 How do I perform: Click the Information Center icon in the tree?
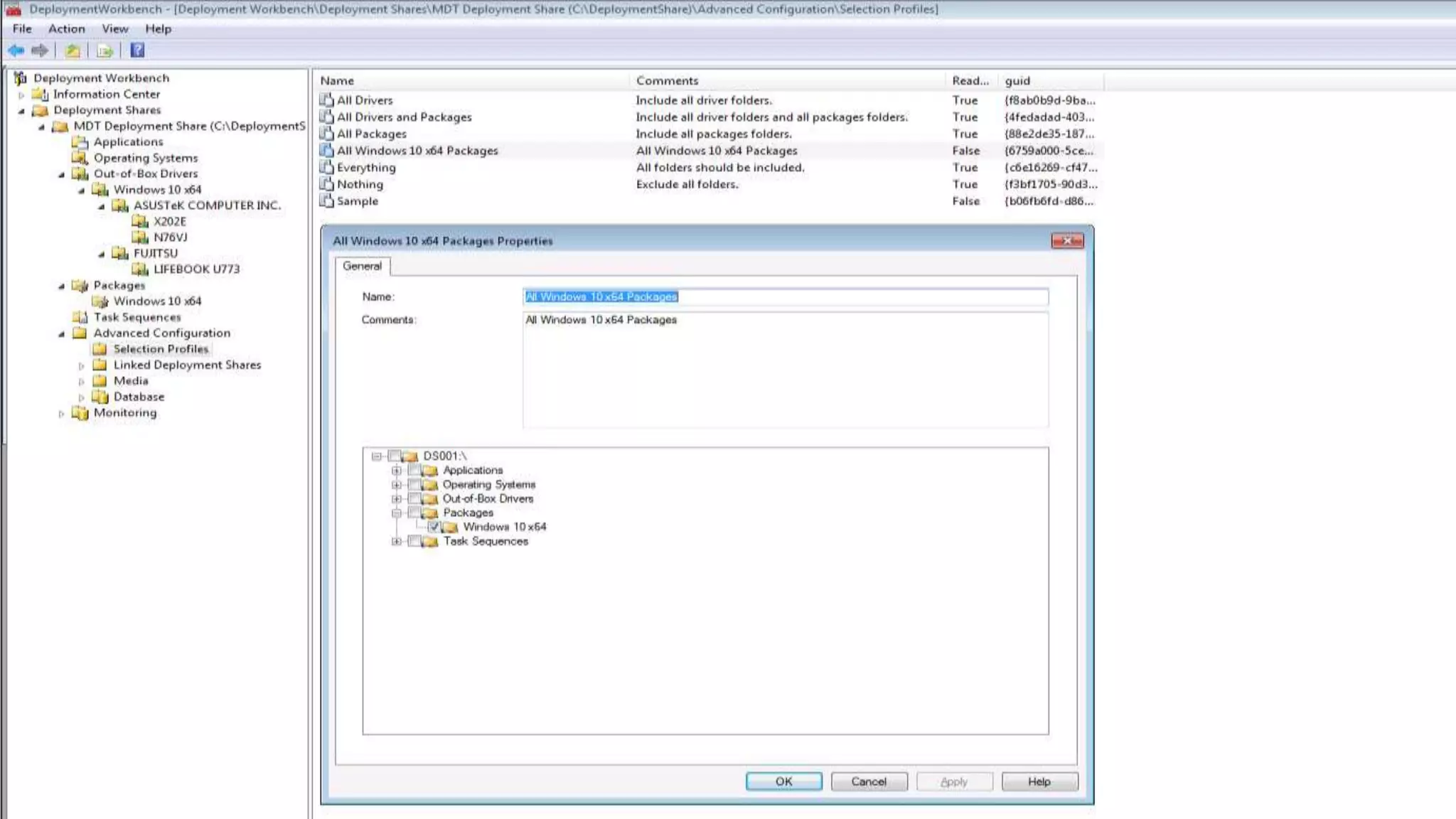pos(41,94)
